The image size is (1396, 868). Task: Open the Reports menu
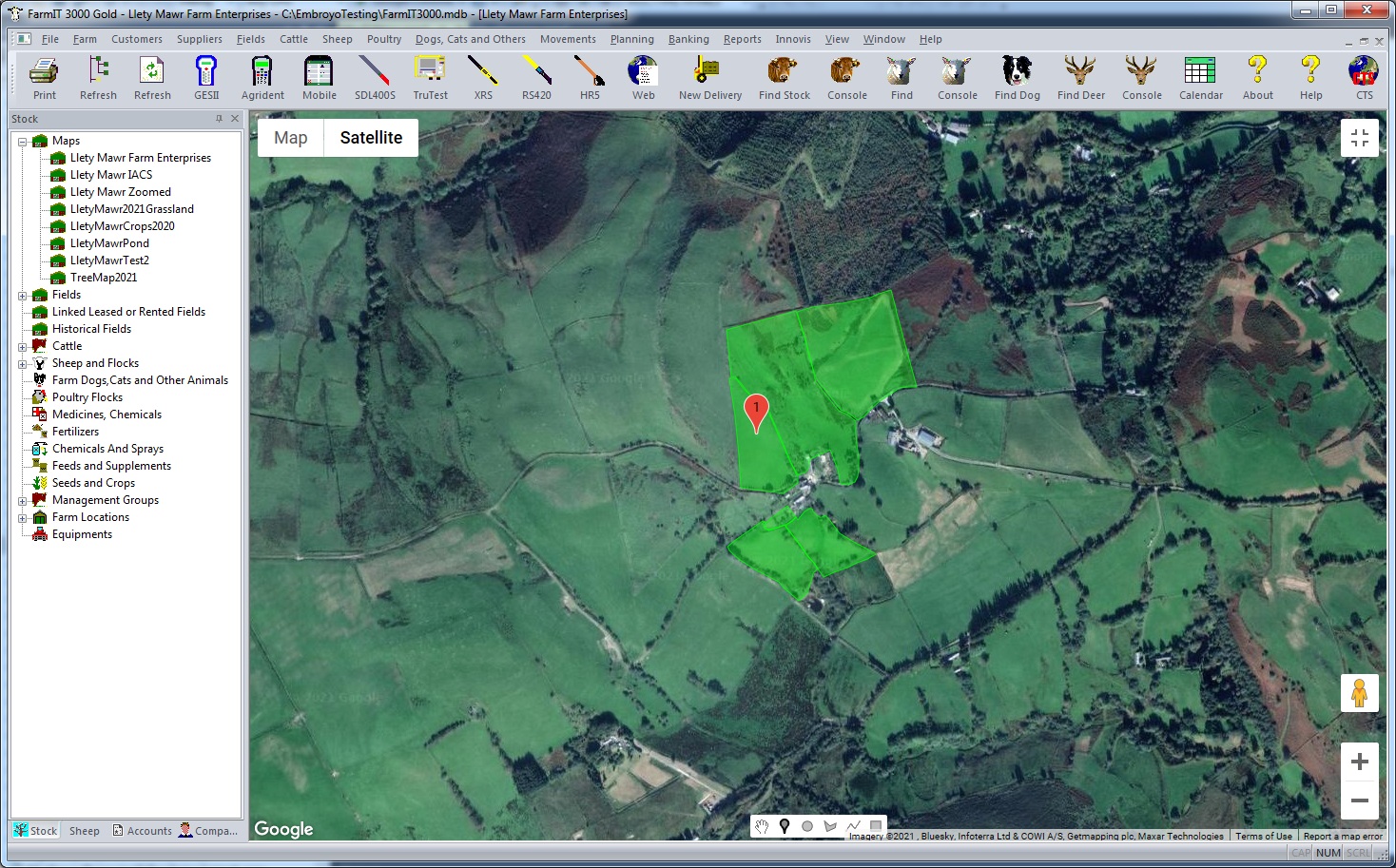click(742, 39)
